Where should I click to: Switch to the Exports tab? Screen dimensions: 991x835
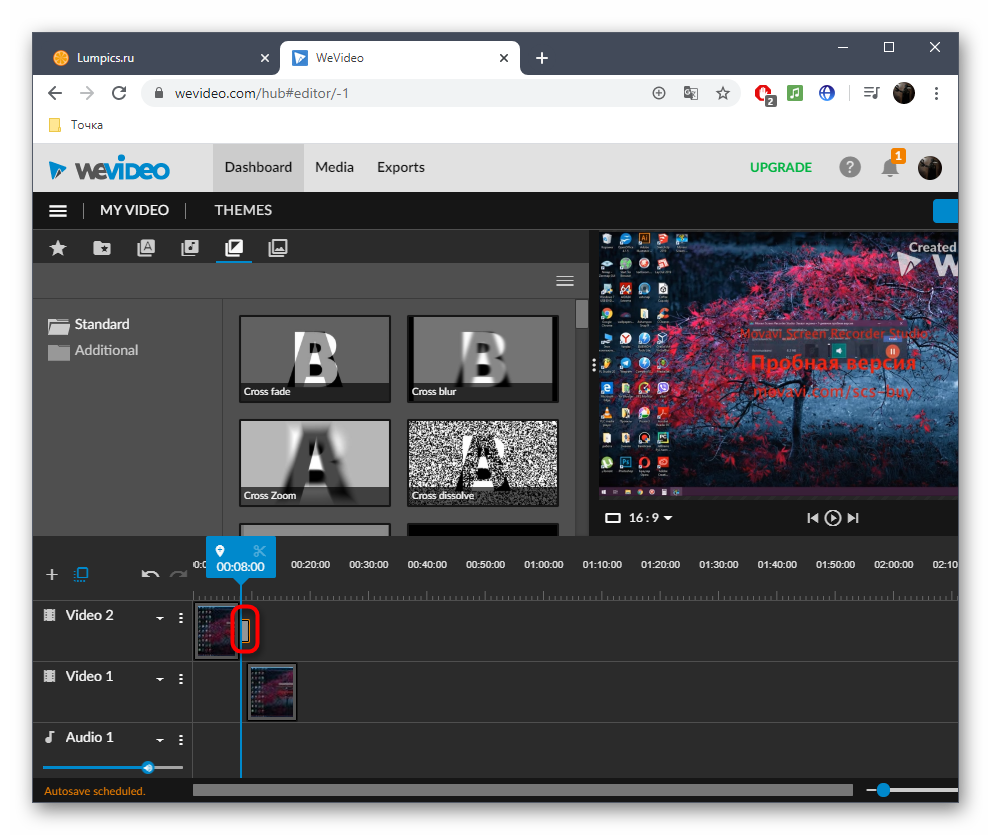[401, 167]
